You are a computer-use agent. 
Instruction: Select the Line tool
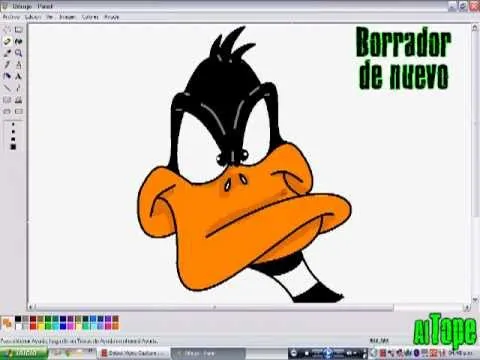coord(7,88)
